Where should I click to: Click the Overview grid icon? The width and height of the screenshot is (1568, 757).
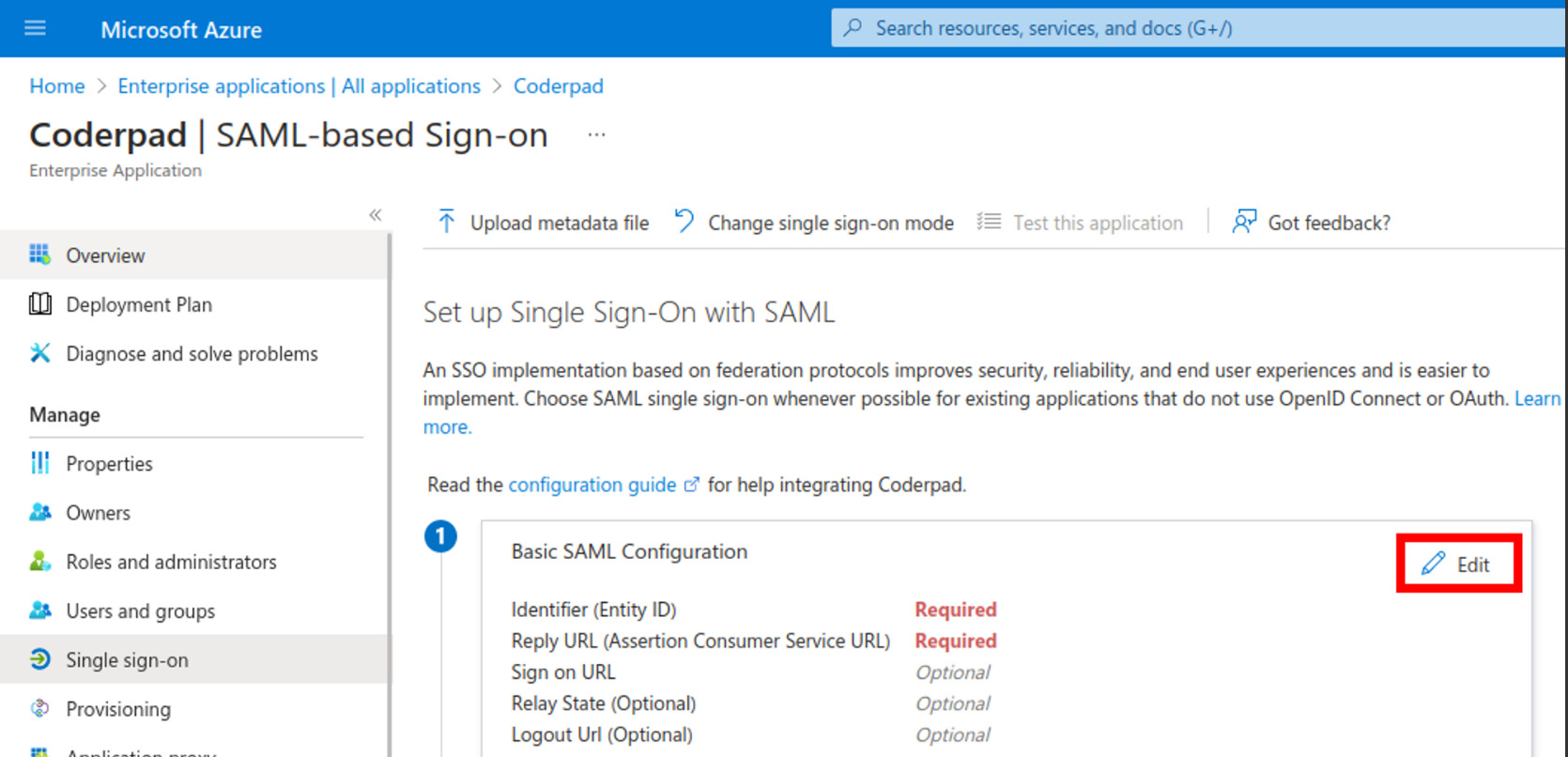point(39,255)
